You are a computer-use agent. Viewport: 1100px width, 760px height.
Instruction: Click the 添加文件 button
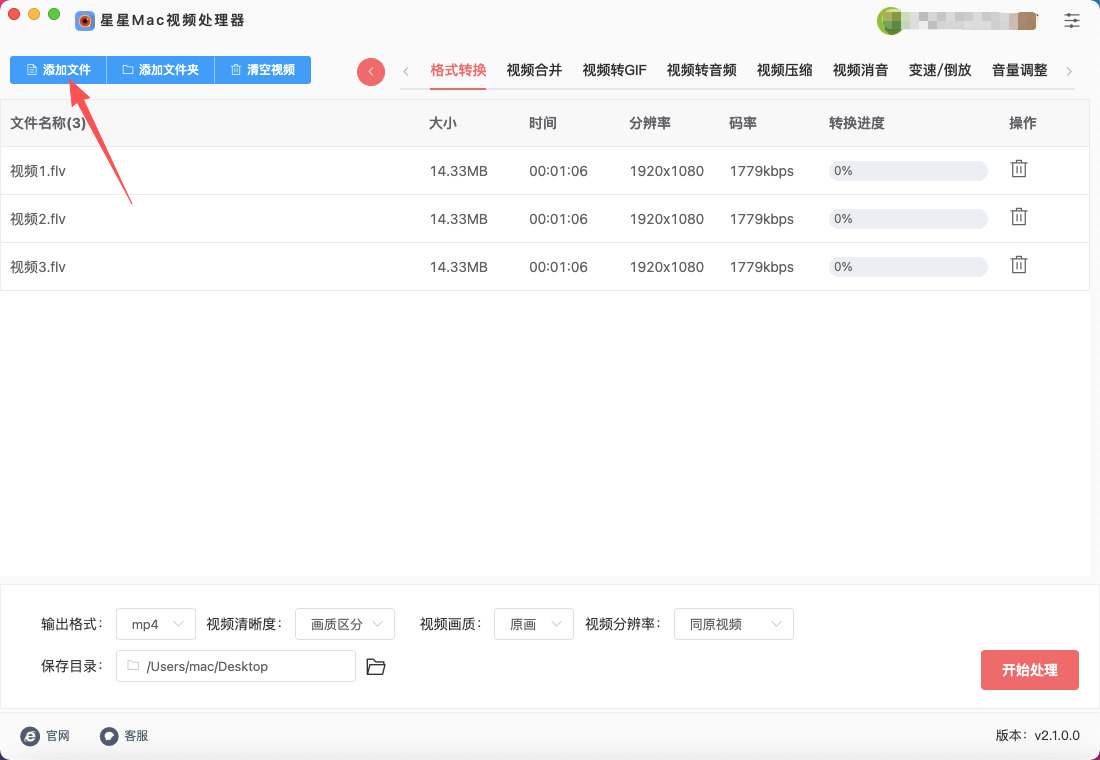pyautogui.click(x=58, y=70)
